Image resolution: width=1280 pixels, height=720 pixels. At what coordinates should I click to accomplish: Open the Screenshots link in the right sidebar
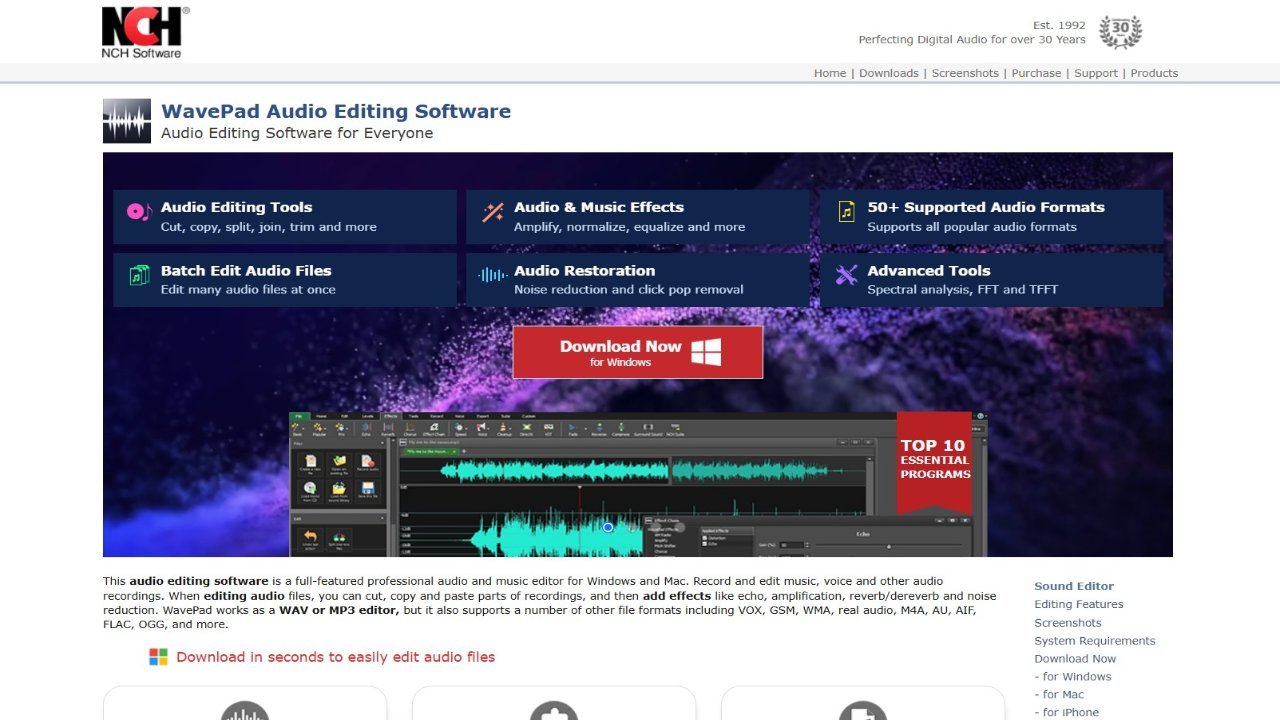[1068, 622]
